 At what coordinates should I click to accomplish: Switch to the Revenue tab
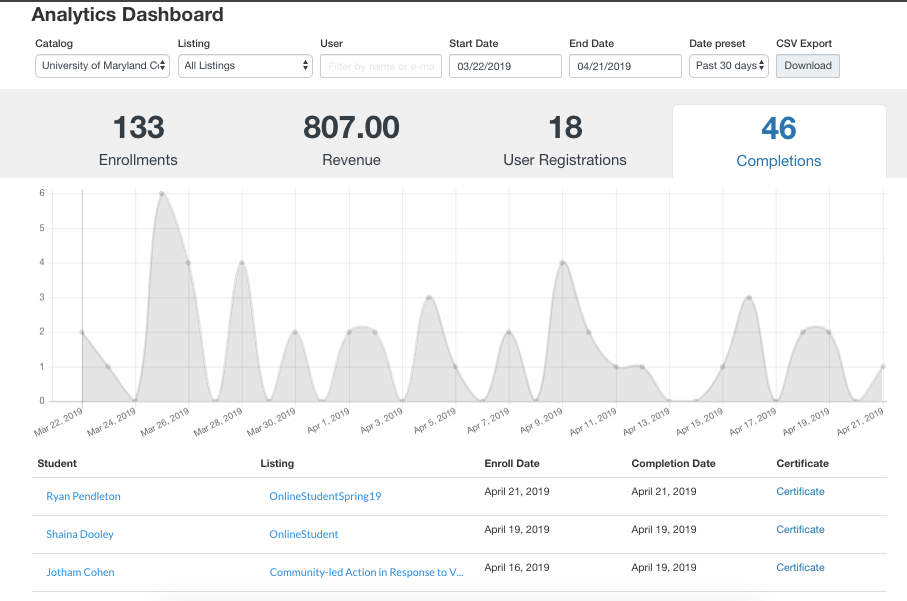[351, 141]
